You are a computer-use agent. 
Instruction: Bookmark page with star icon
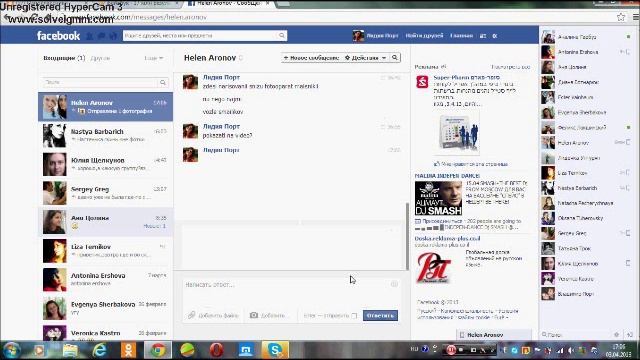point(621,17)
